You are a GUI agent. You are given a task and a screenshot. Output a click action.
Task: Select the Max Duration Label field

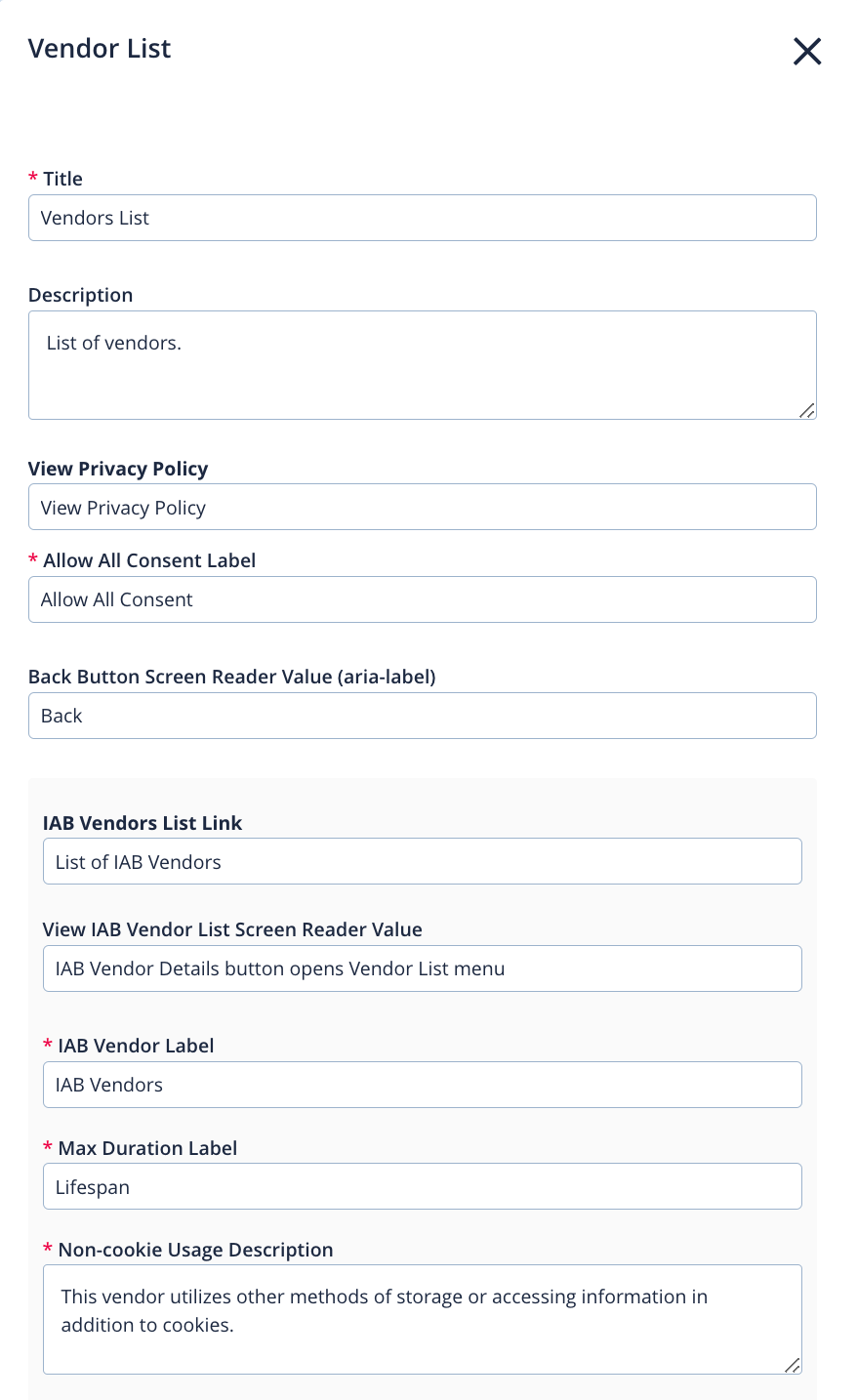pos(422,1187)
